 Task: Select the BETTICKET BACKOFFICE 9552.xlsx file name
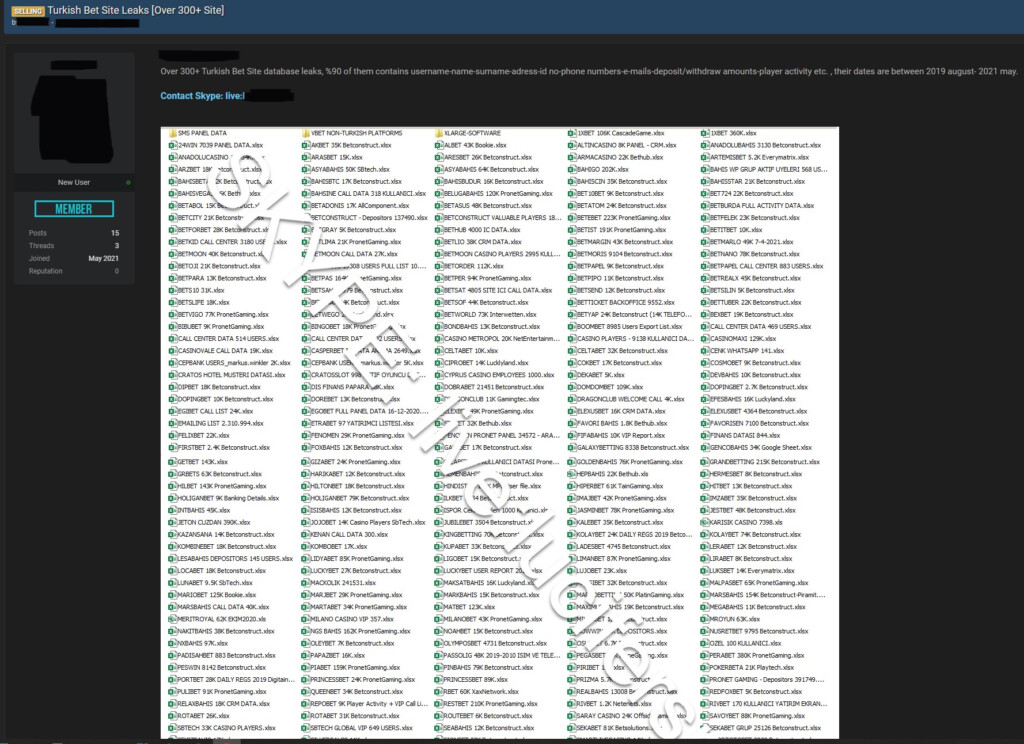point(626,302)
